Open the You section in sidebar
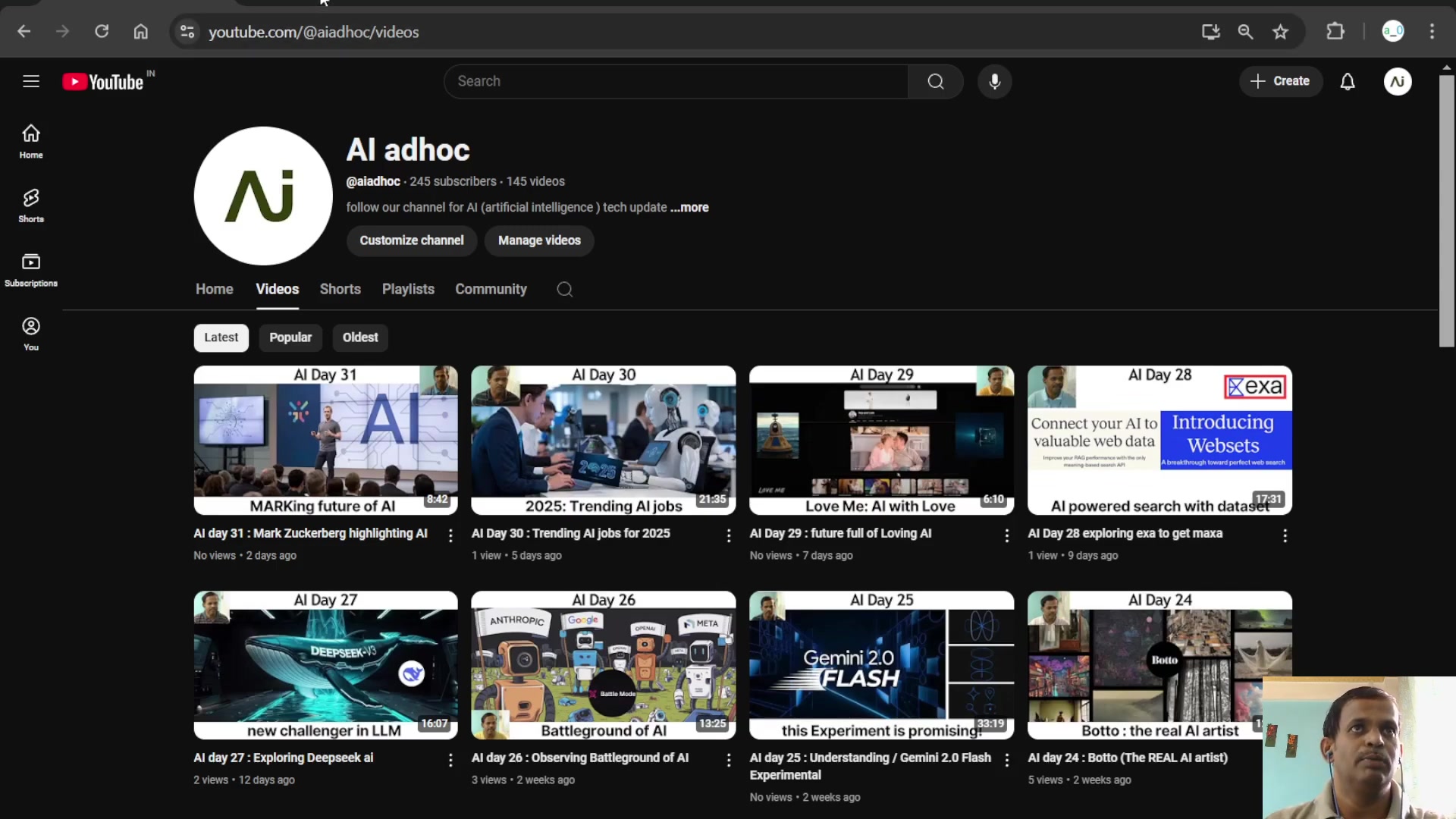Image resolution: width=1456 pixels, height=819 pixels. click(x=31, y=334)
